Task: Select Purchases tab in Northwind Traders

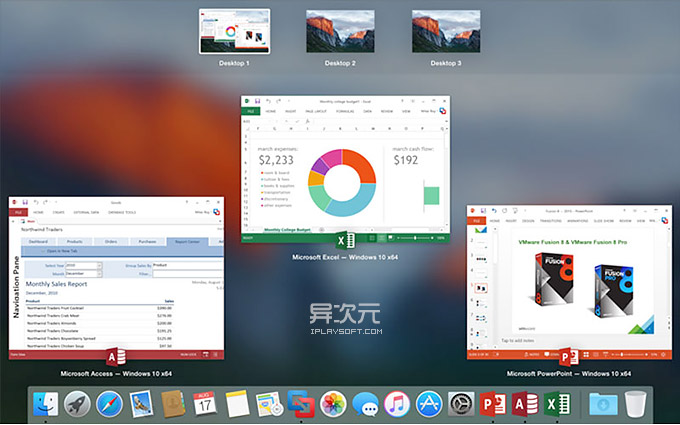Action: coord(147,242)
